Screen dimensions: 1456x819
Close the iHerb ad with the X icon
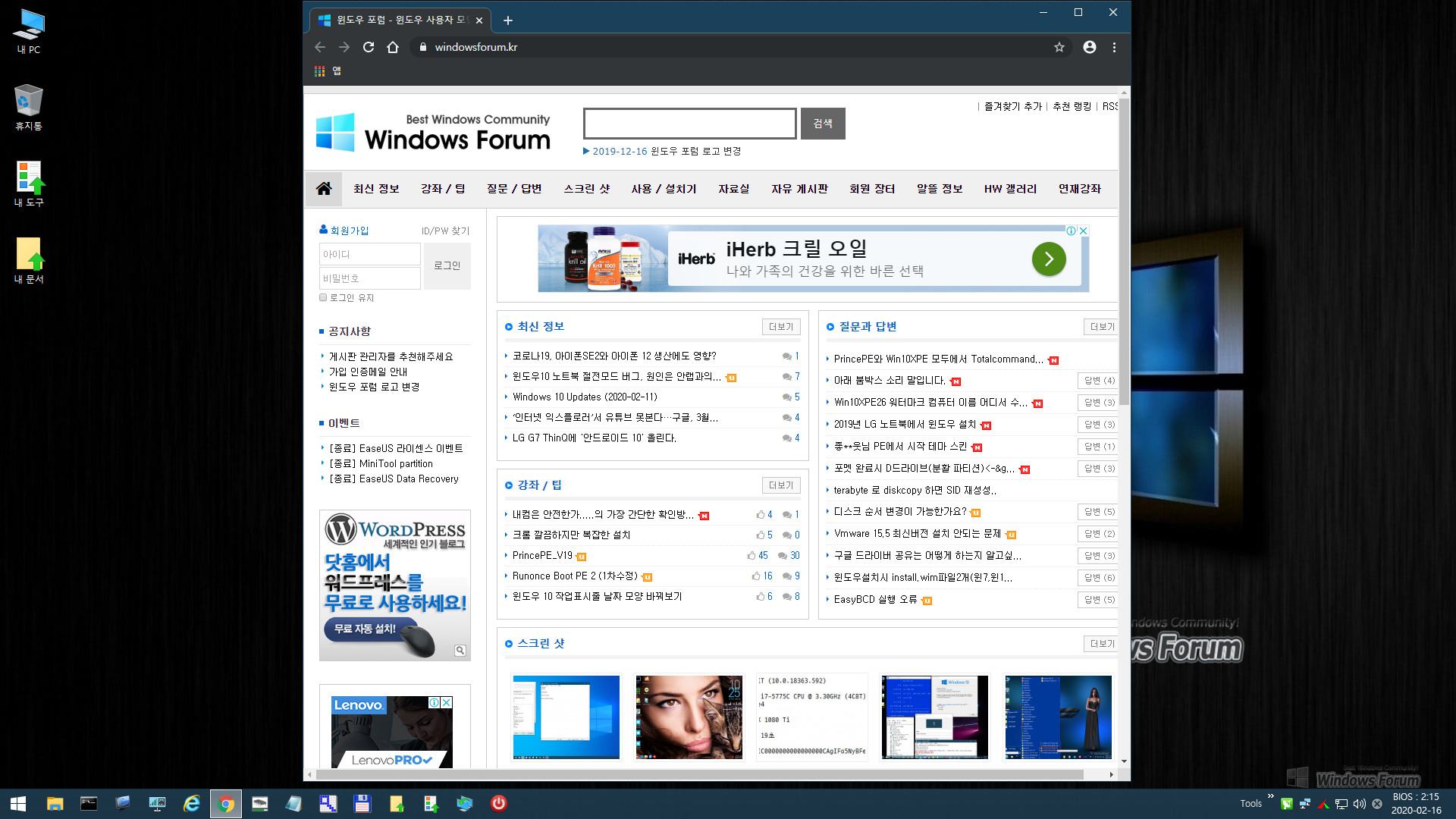click(1084, 231)
